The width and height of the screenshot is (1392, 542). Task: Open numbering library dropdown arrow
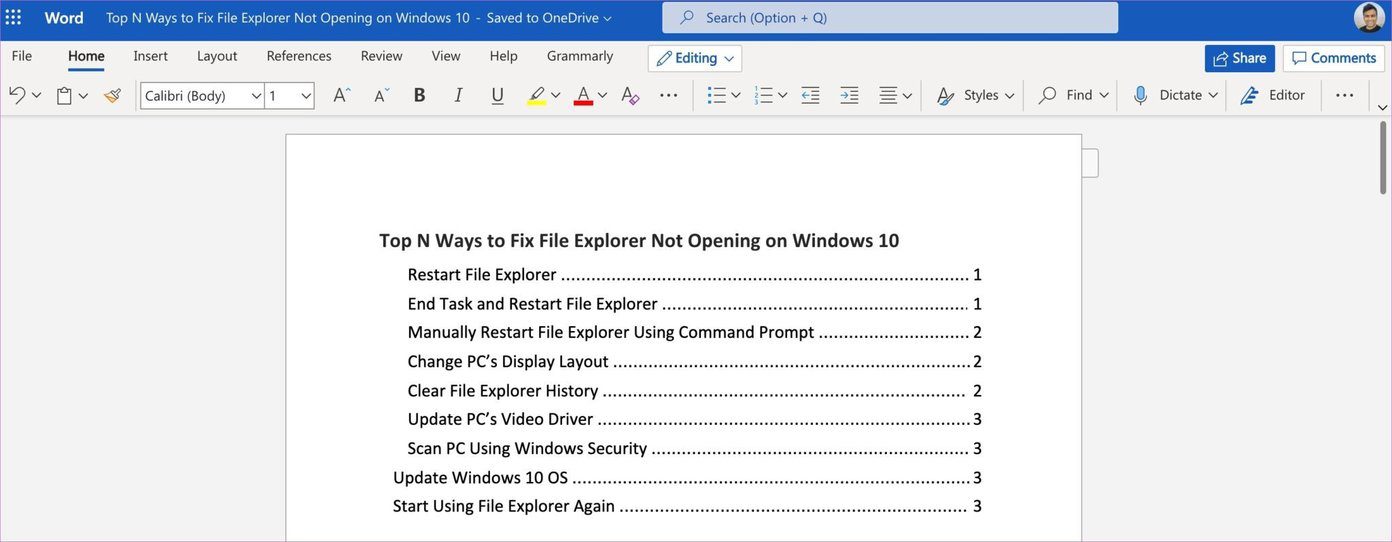pyautogui.click(x=783, y=96)
